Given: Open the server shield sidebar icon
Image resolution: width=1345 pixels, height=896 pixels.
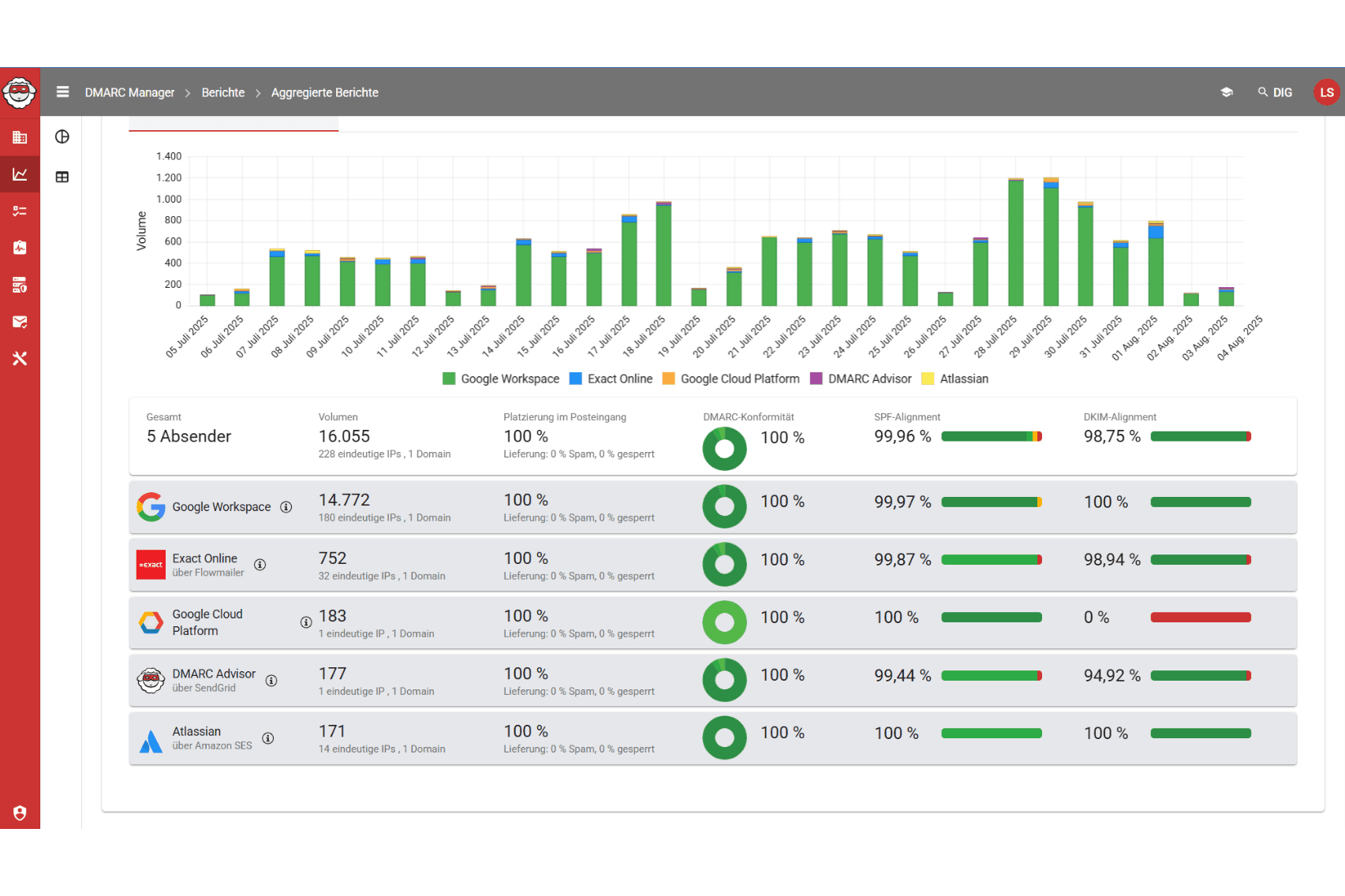Looking at the screenshot, I should click(20, 285).
